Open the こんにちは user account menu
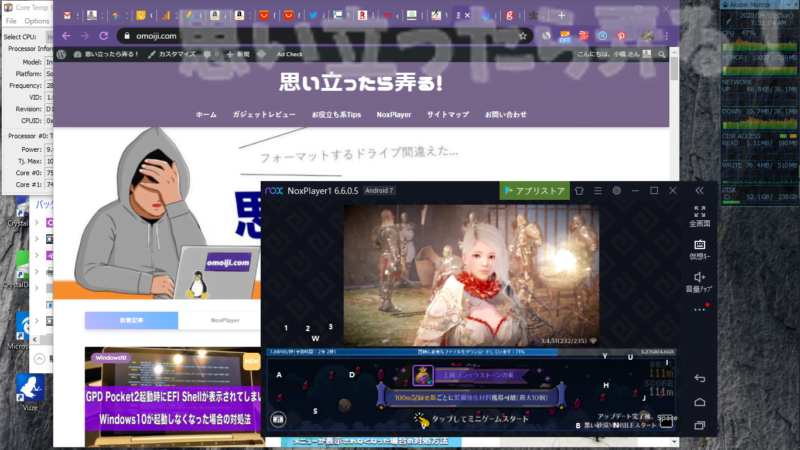Image resolution: width=800 pixels, height=450 pixels. pyautogui.click(x=614, y=54)
